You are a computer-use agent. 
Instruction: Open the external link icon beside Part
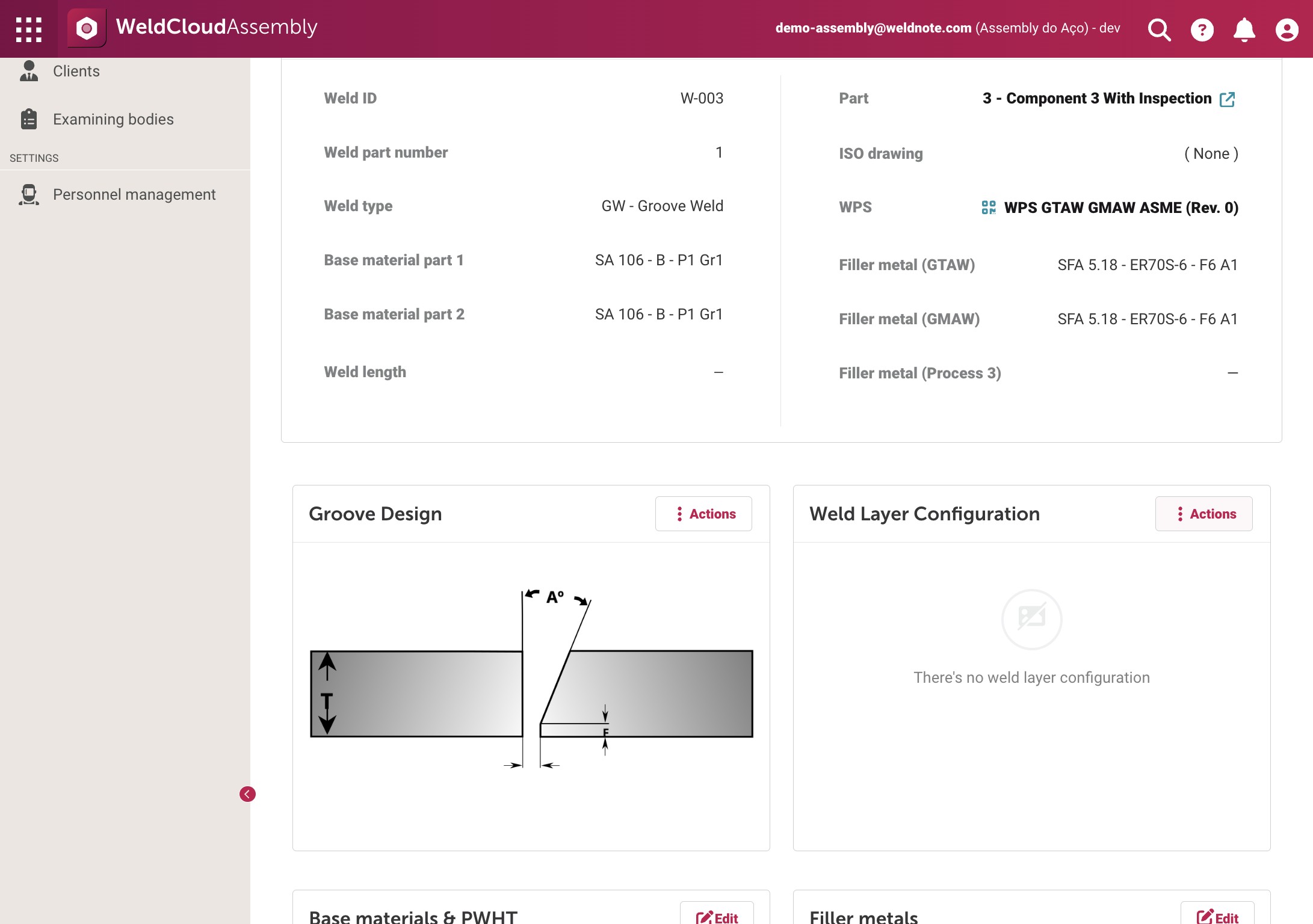(1227, 99)
